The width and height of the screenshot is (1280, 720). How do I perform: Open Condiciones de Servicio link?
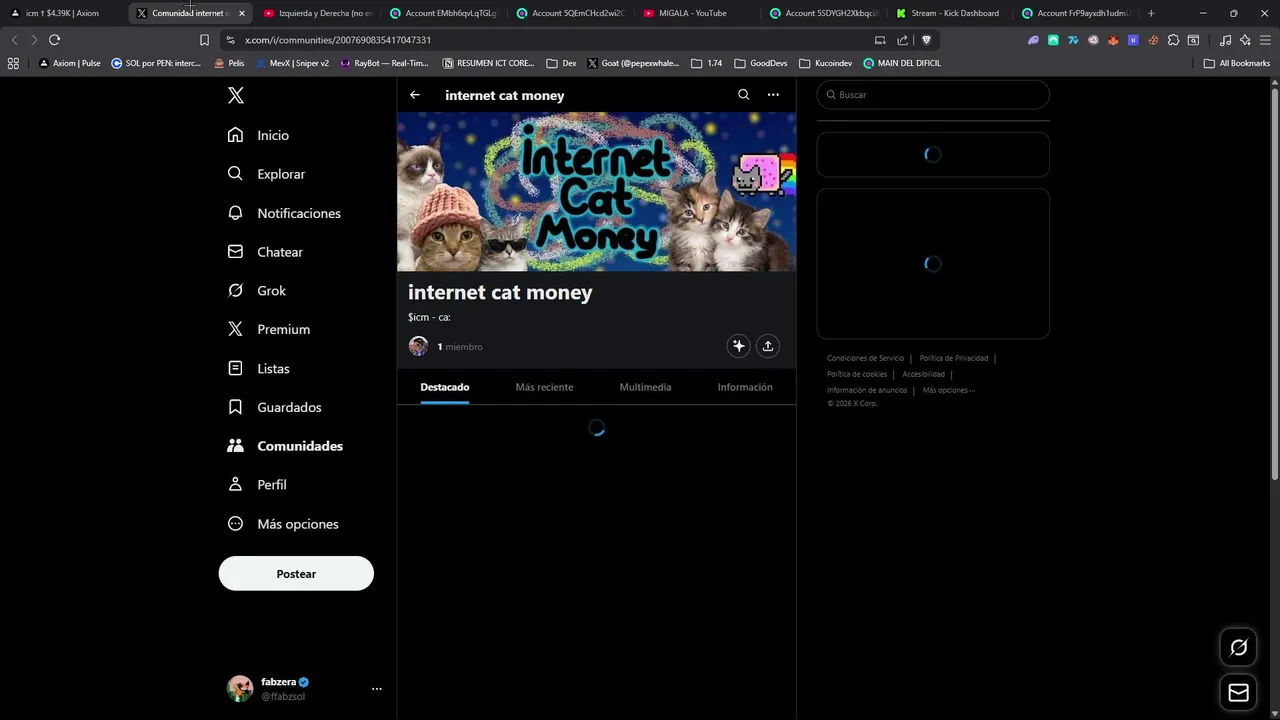point(865,358)
